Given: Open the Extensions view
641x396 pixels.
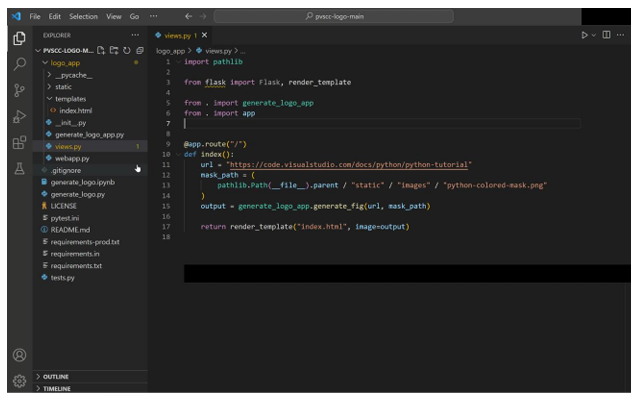Looking at the screenshot, I should tap(19, 143).
